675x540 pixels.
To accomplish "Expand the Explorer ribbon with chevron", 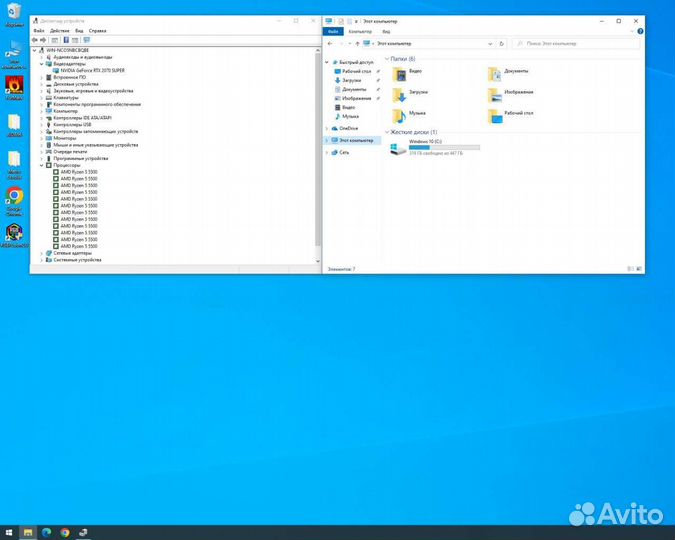I will (632, 31).
